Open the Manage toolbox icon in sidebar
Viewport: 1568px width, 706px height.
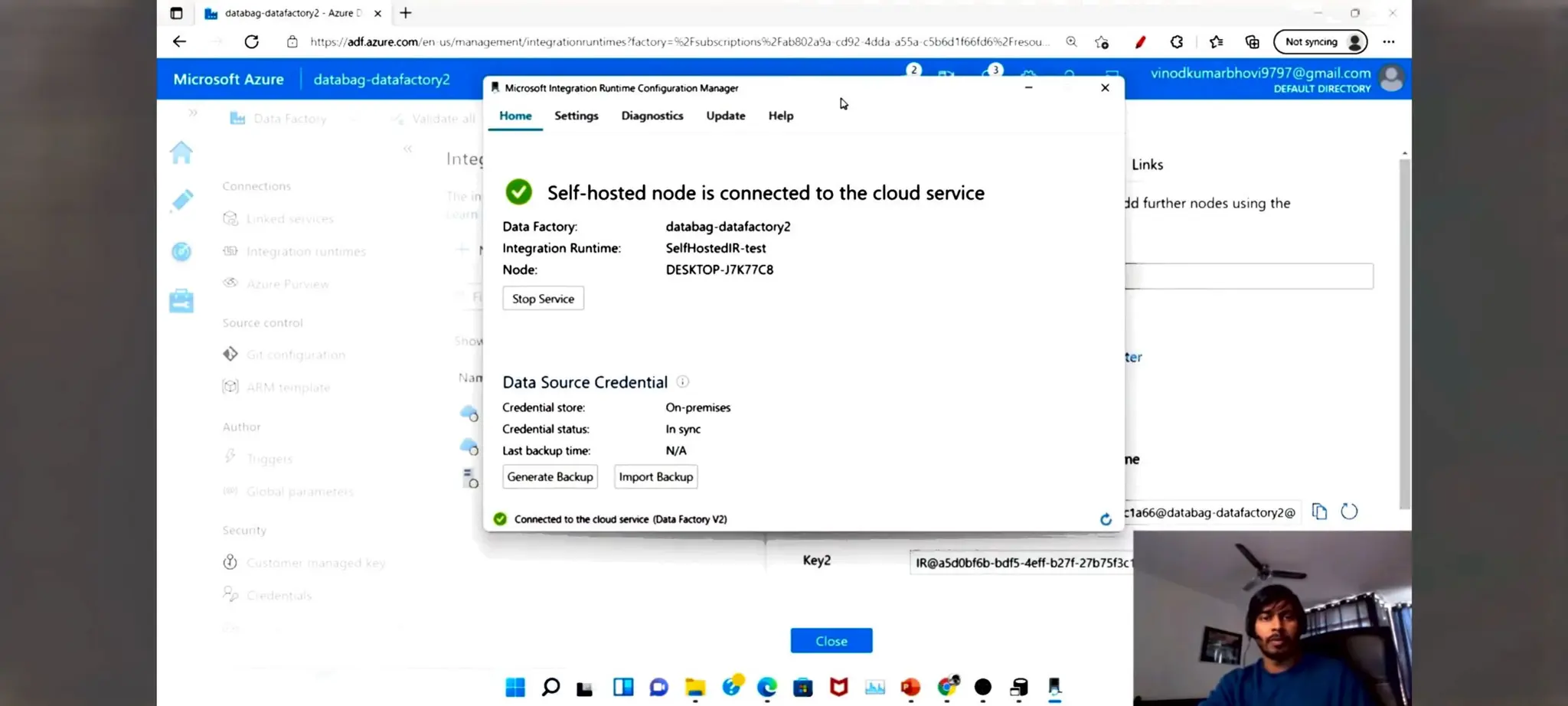181,301
